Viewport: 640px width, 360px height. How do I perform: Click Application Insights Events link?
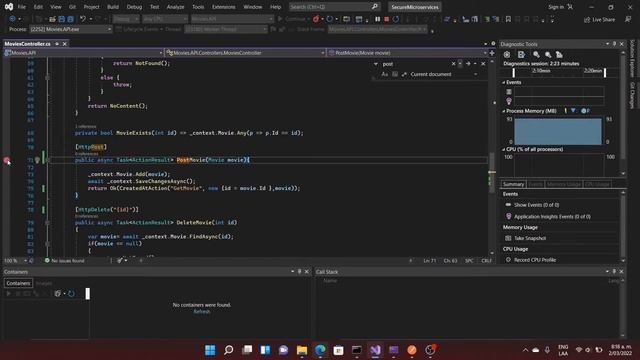coord(552,217)
